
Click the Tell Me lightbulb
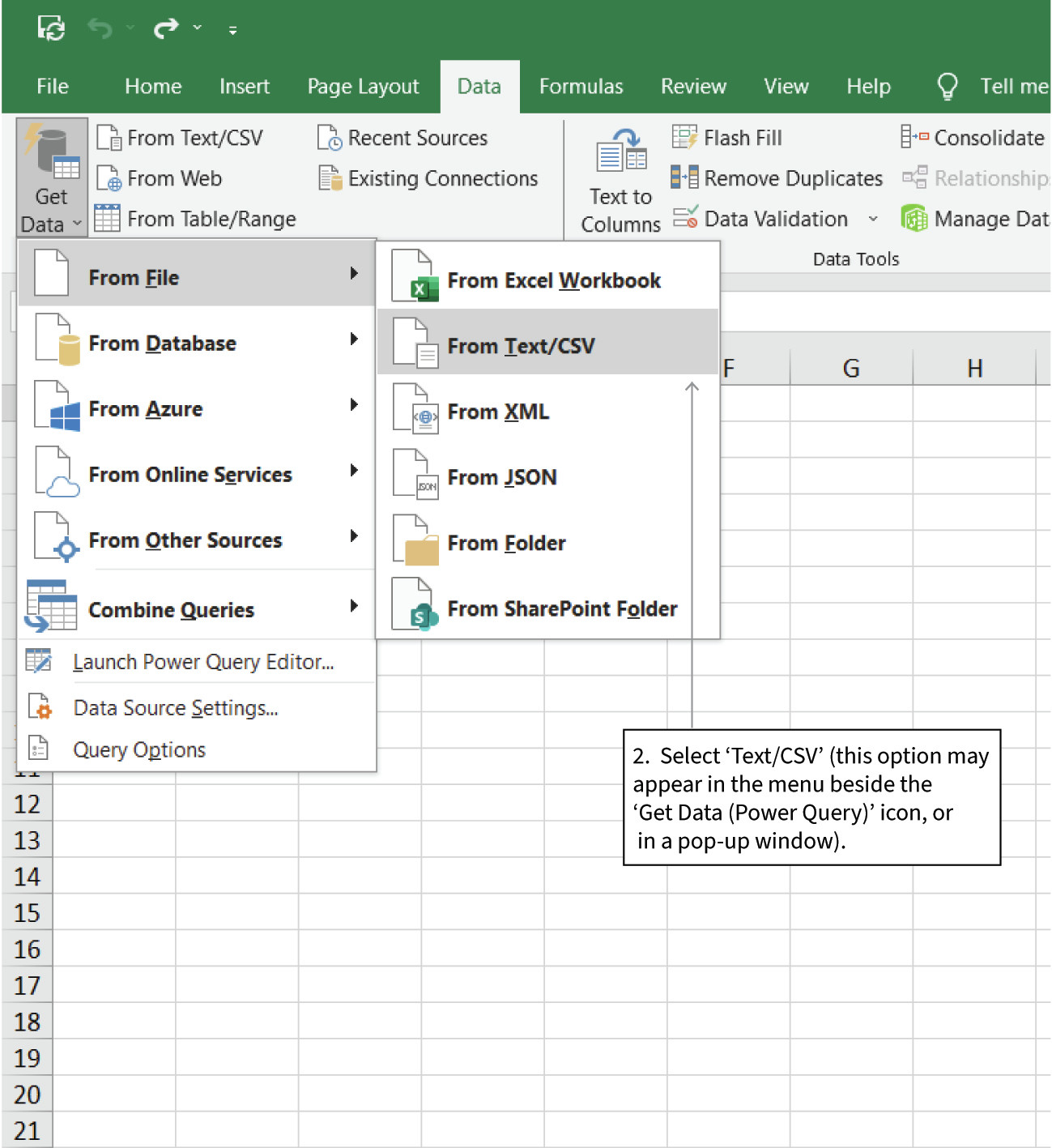click(x=947, y=85)
